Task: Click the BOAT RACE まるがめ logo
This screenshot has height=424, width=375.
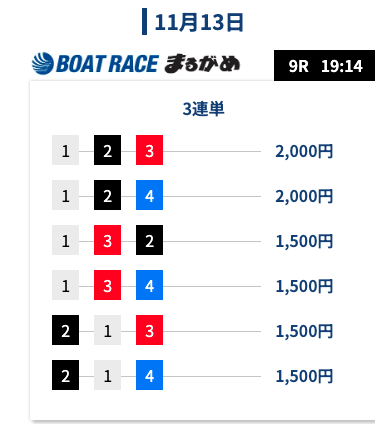Action: (136, 63)
